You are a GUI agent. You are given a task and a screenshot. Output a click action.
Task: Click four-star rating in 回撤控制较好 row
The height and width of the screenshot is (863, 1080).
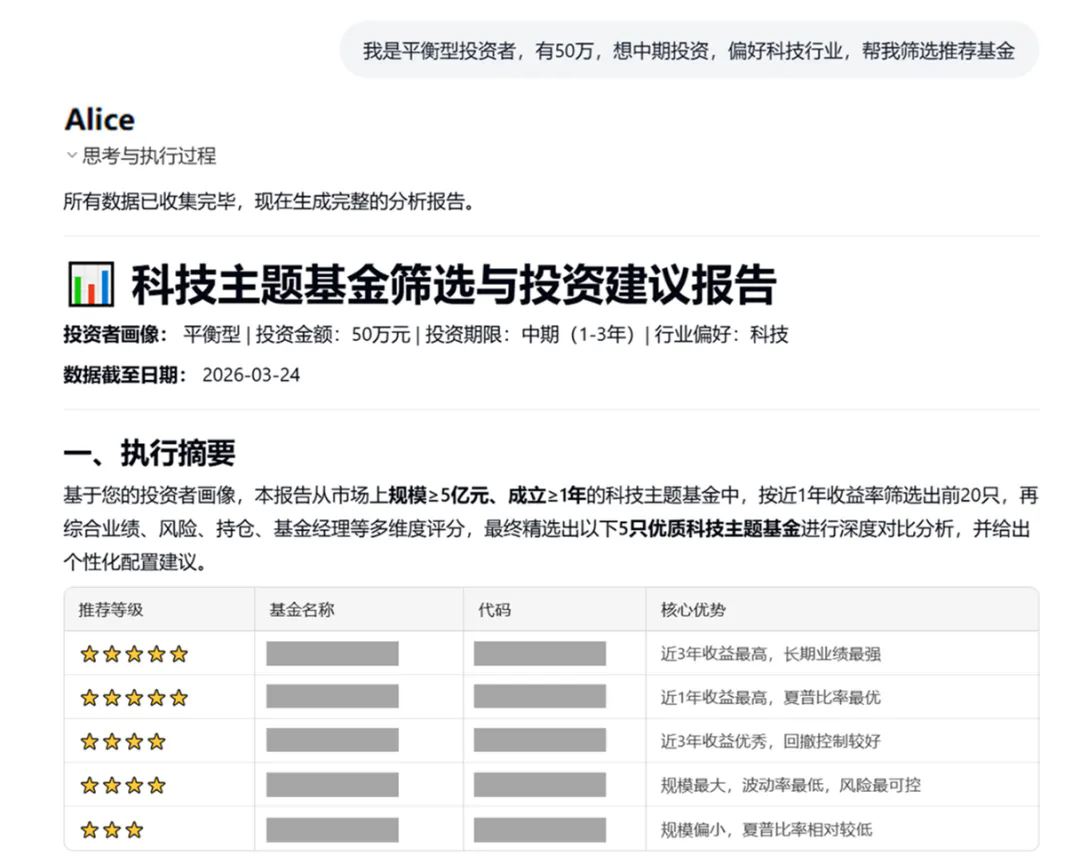[123, 742]
